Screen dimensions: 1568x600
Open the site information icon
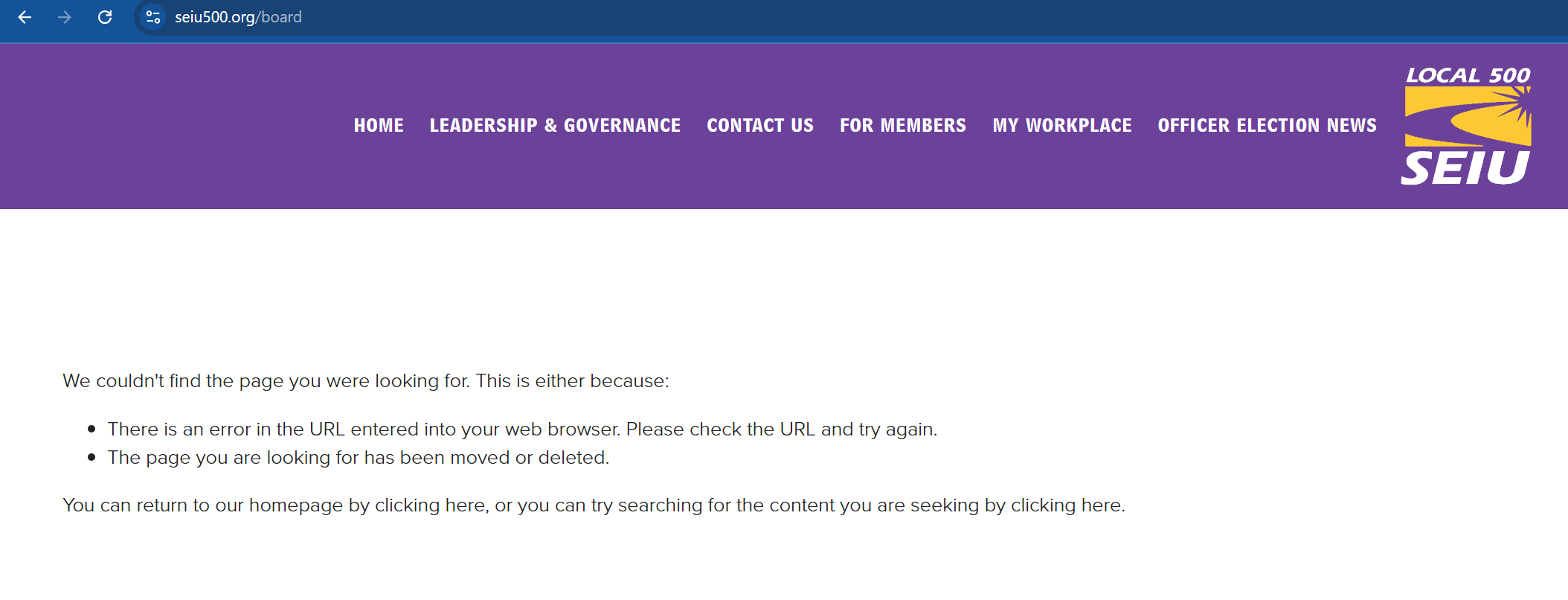pyautogui.click(x=153, y=17)
